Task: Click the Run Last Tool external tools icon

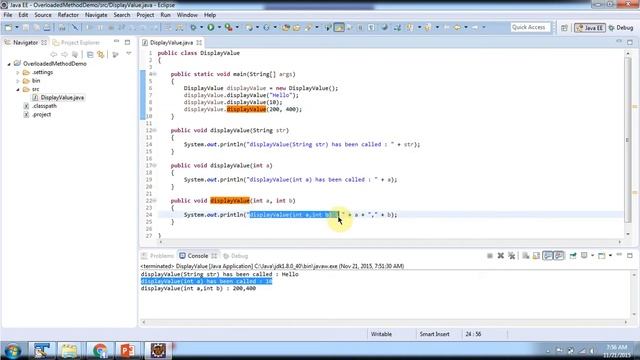Action: [229, 27]
